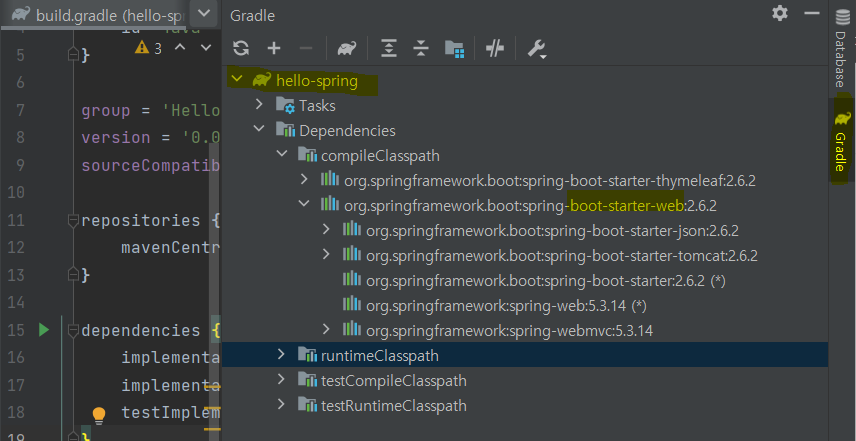The image size is (856, 441).
Task: Select the Dependencies tree item
Action: [525, 130]
